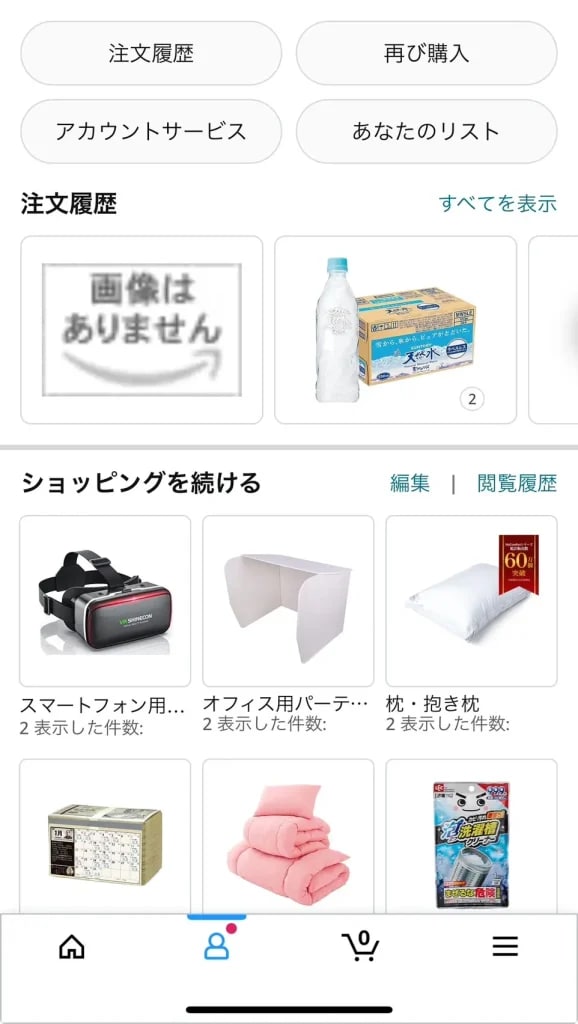Screen dimensions: 578x1024
Task: Select the white office partition thumbnail
Action: [288, 601]
